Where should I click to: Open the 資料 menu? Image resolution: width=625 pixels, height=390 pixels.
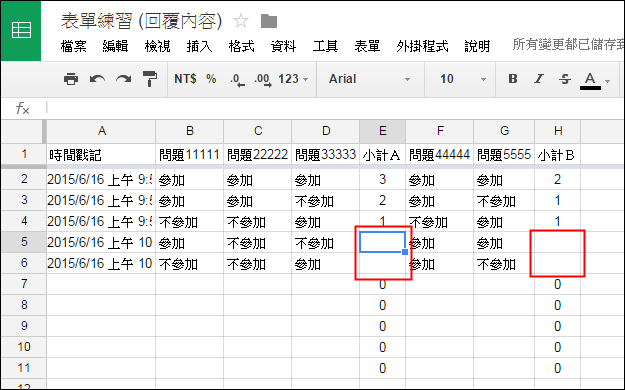click(283, 46)
